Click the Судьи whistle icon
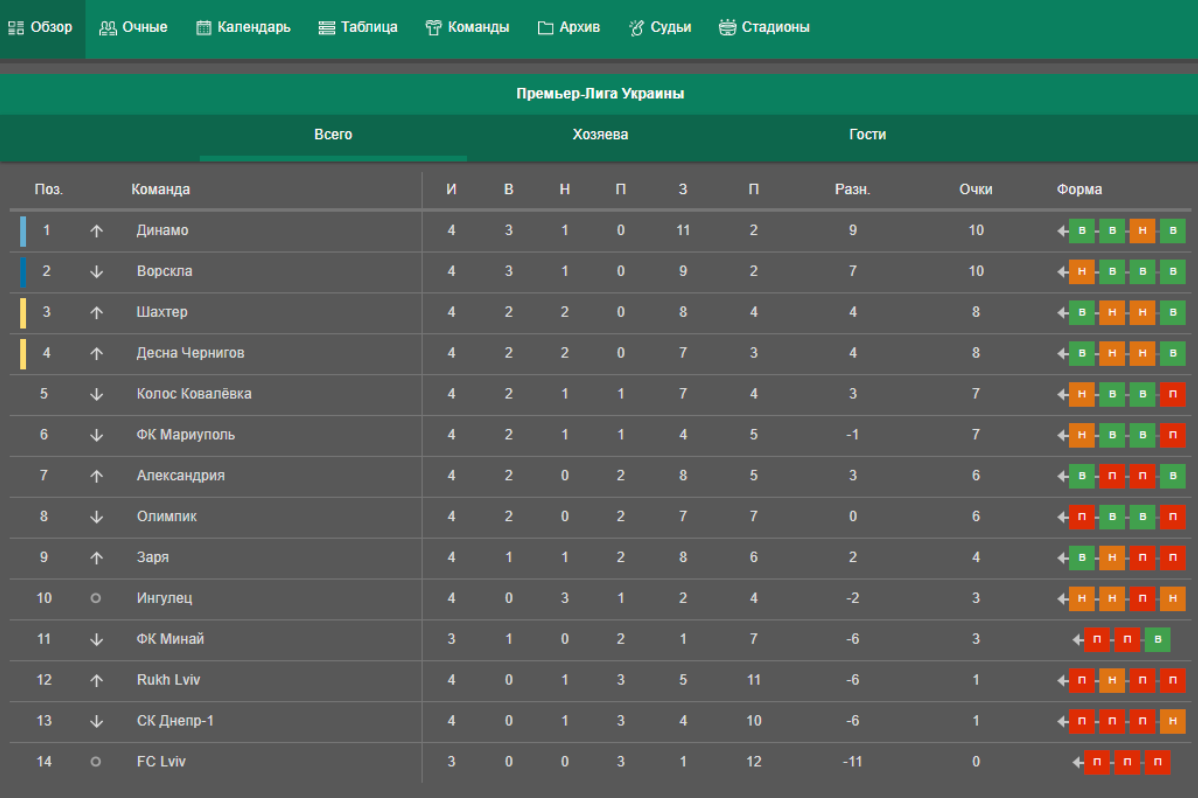This screenshot has height=800, width=1198. click(x=636, y=28)
